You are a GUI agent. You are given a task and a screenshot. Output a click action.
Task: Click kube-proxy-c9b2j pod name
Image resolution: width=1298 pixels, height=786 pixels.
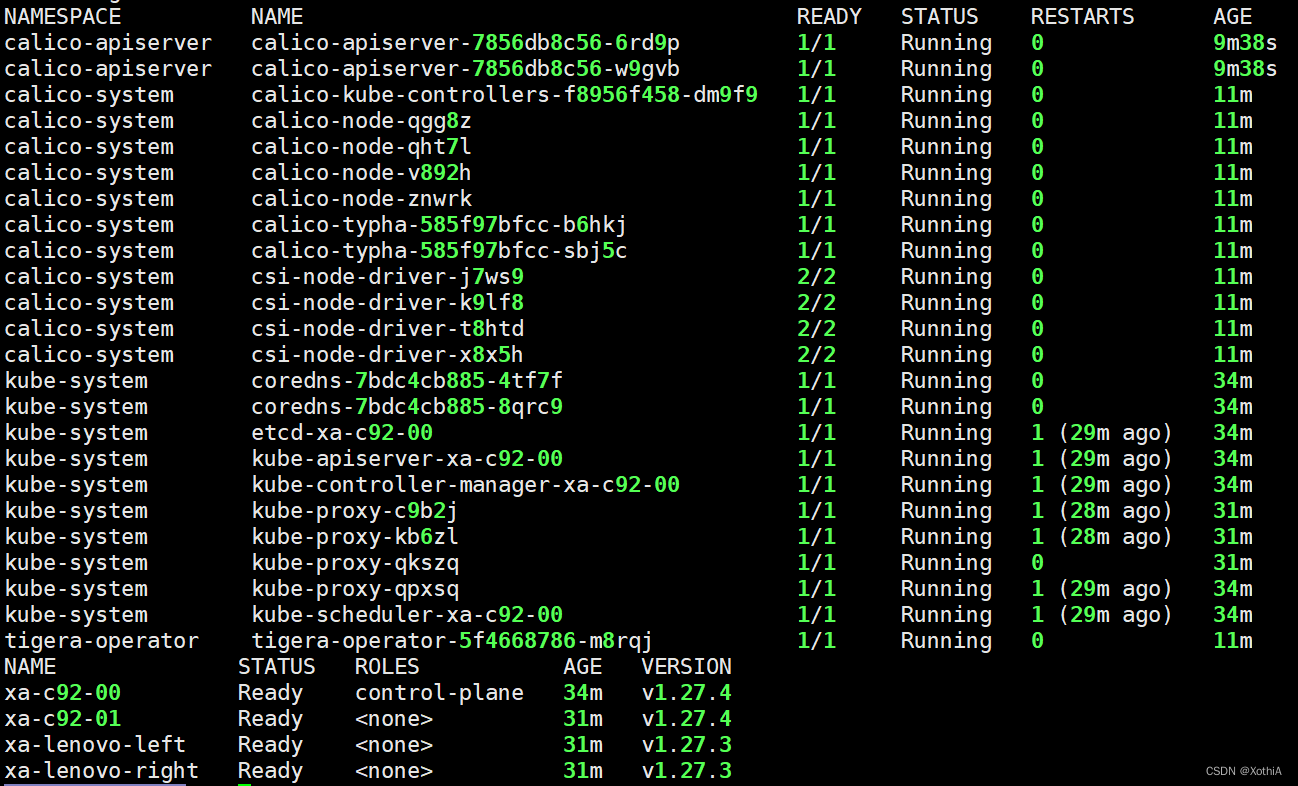coord(355,511)
